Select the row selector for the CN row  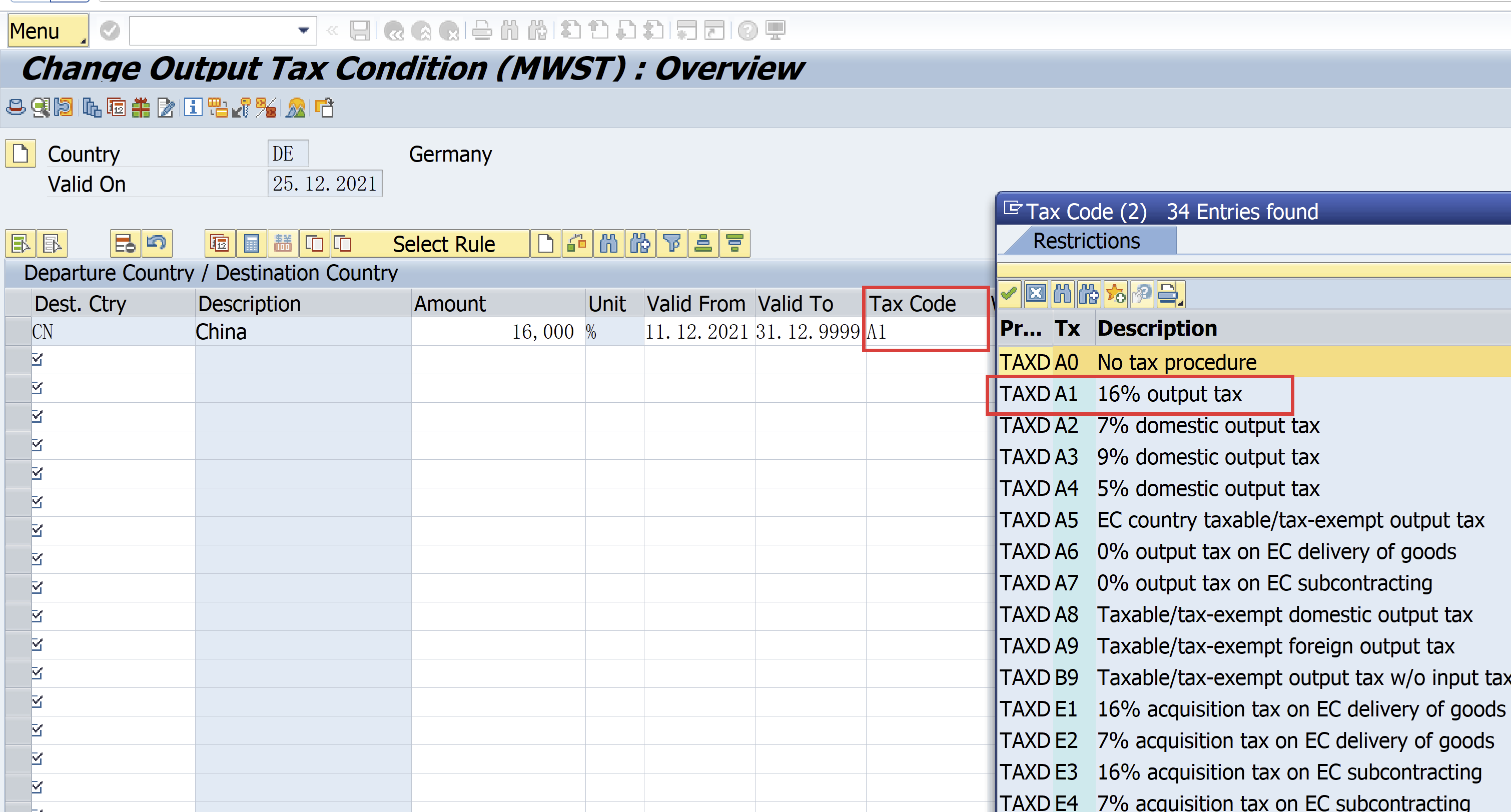18,332
